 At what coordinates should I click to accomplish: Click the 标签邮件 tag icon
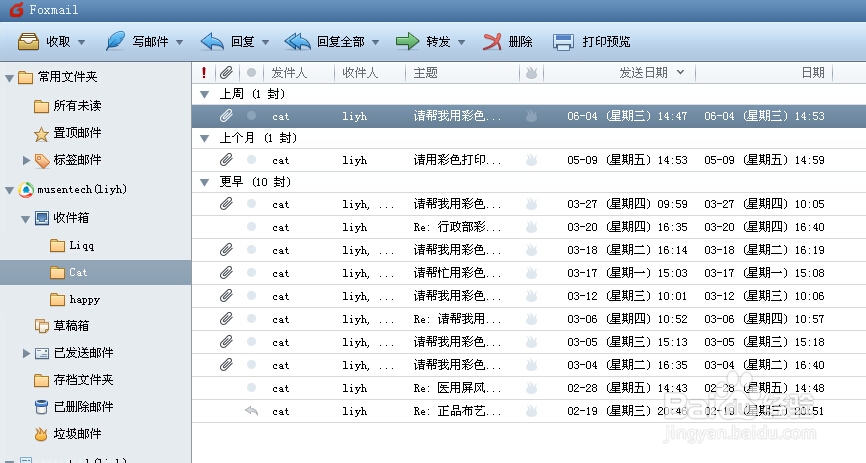click(x=42, y=161)
